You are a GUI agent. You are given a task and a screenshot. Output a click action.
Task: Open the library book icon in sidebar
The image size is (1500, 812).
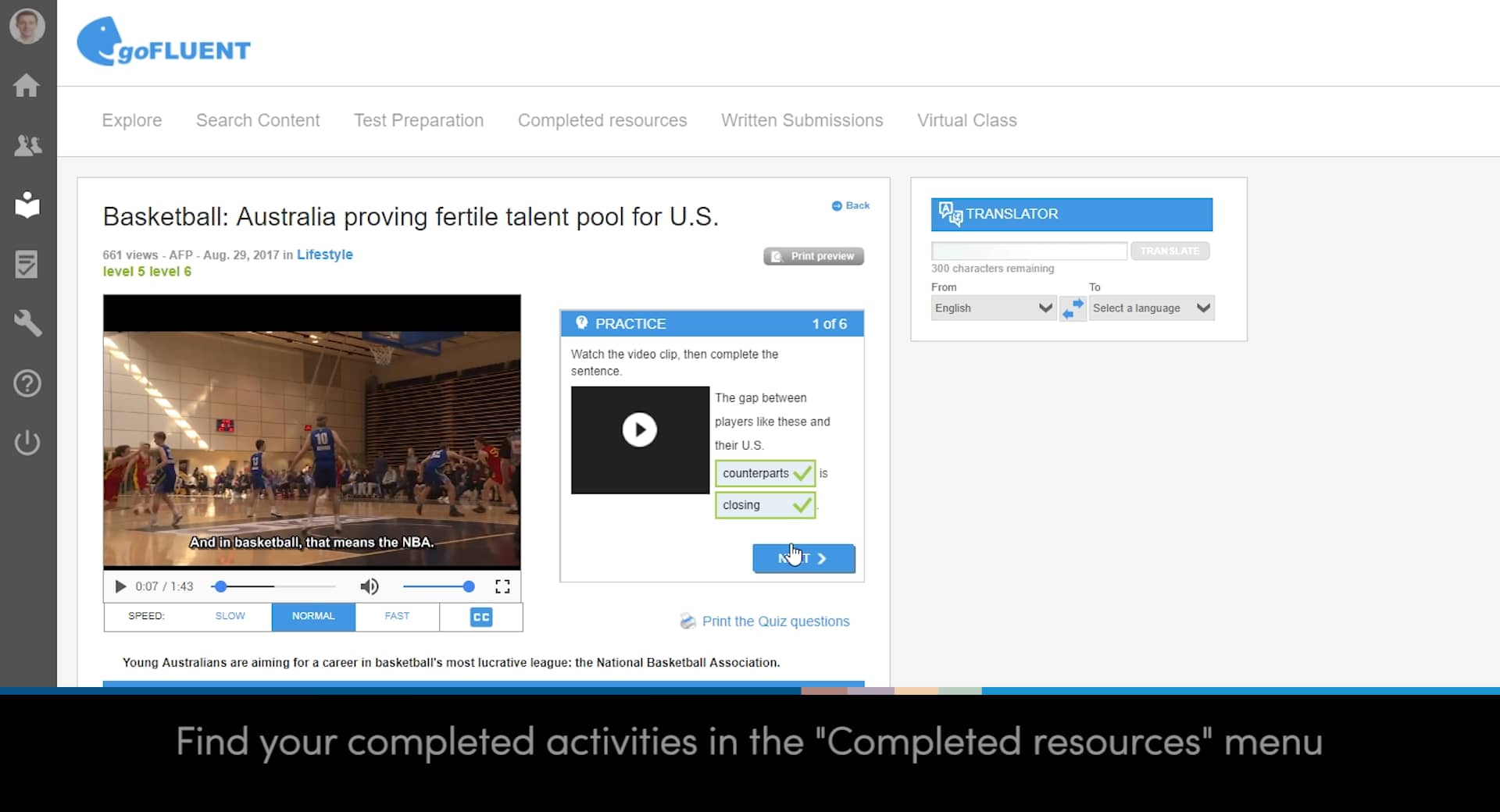click(x=27, y=205)
